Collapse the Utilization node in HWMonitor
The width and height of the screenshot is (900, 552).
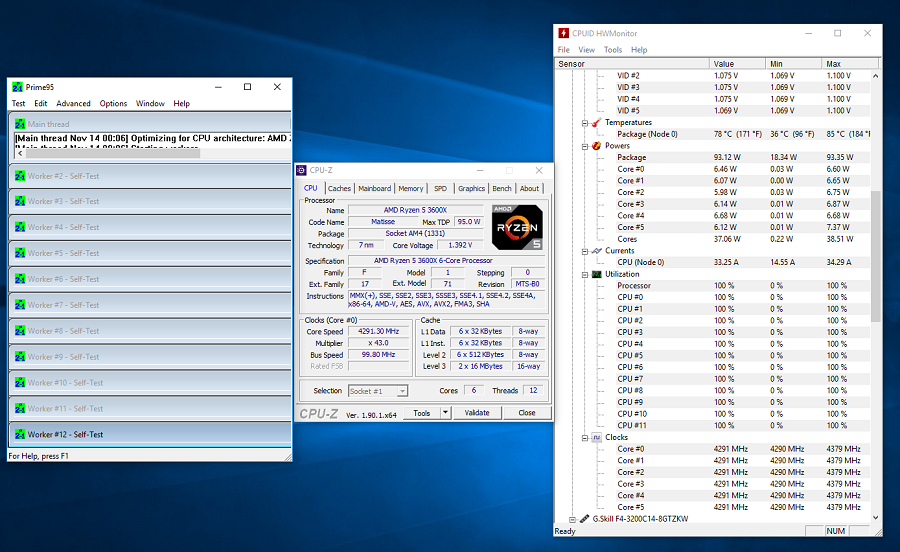(584, 275)
